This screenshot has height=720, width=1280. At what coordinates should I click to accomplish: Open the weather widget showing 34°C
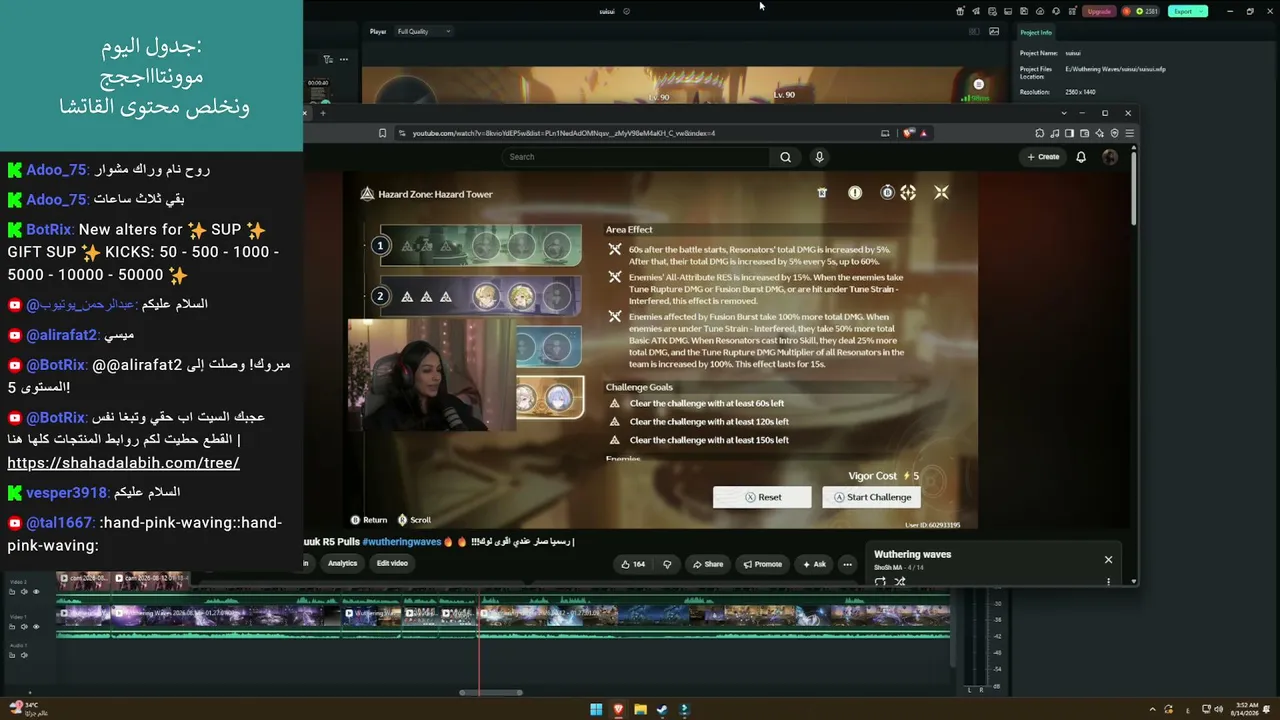coord(28,709)
